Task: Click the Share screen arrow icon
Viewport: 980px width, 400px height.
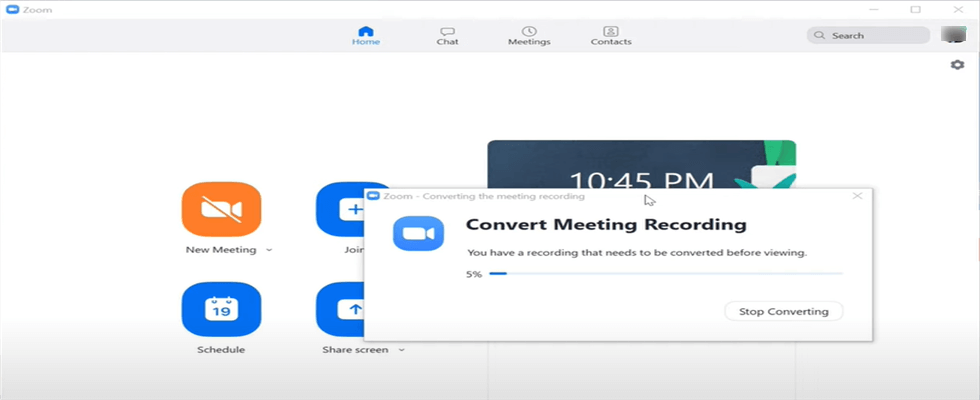Action: [341, 309]
